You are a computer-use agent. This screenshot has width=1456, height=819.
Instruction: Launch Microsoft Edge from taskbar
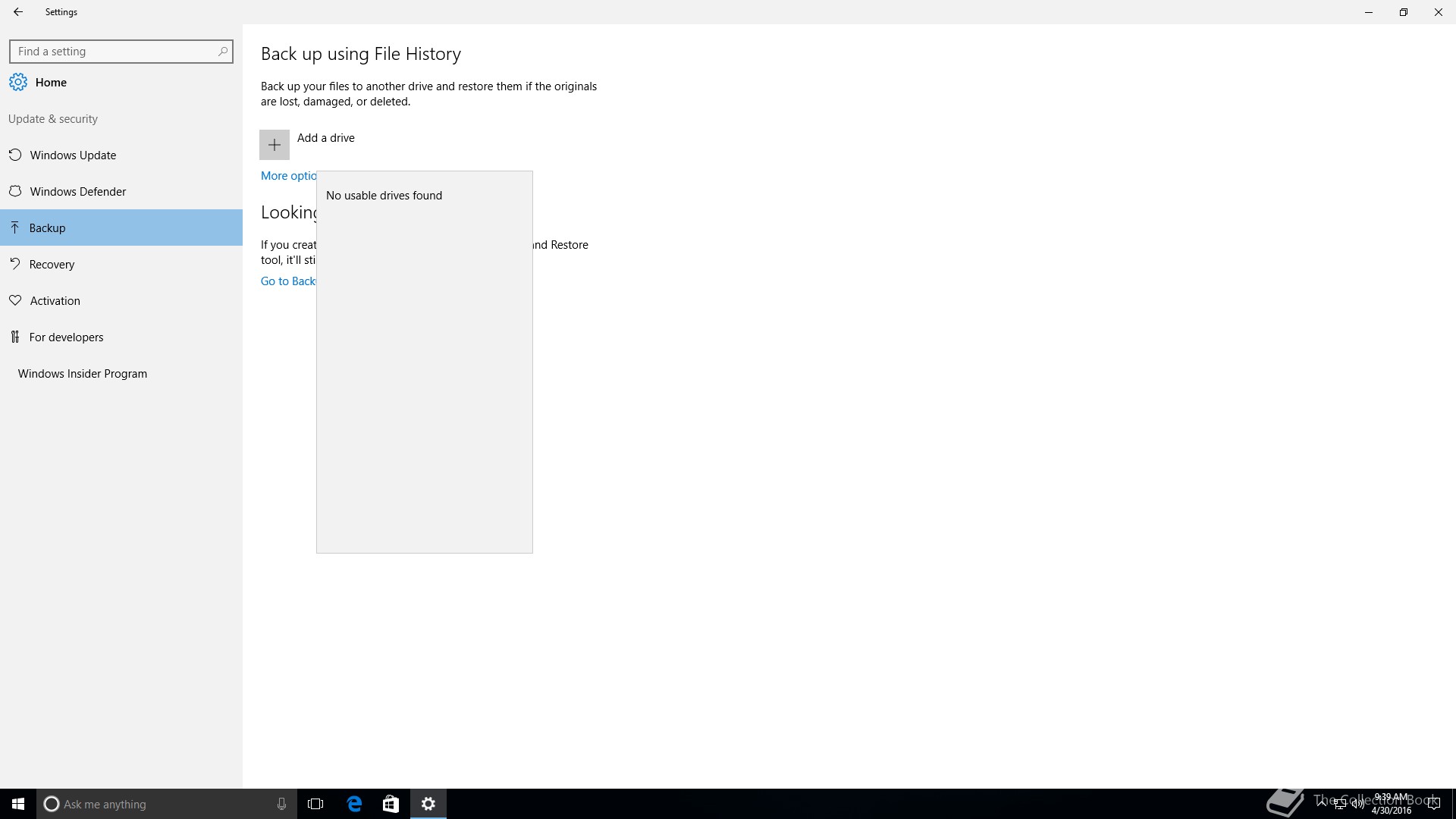coord(354,804)
